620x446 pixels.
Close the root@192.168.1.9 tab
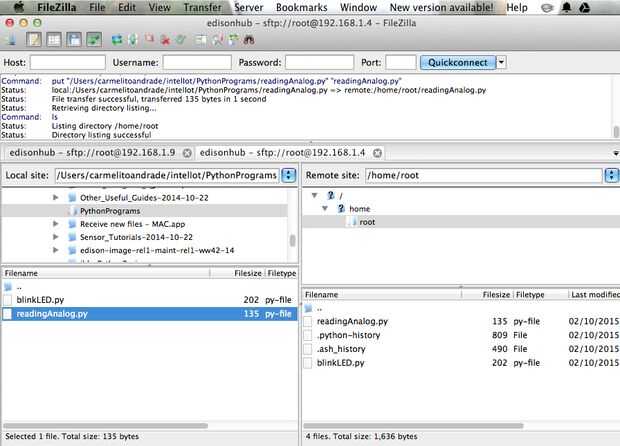pos(187,153)
